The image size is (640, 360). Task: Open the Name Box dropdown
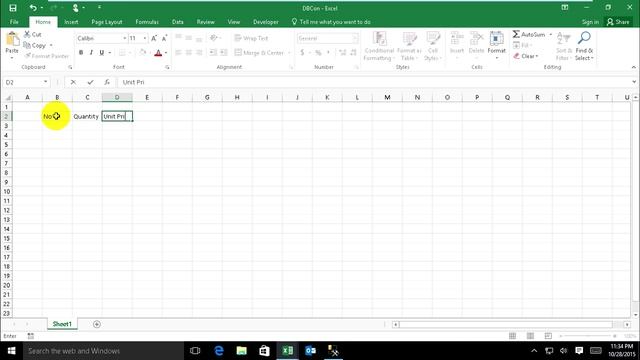tap(45, 82)
